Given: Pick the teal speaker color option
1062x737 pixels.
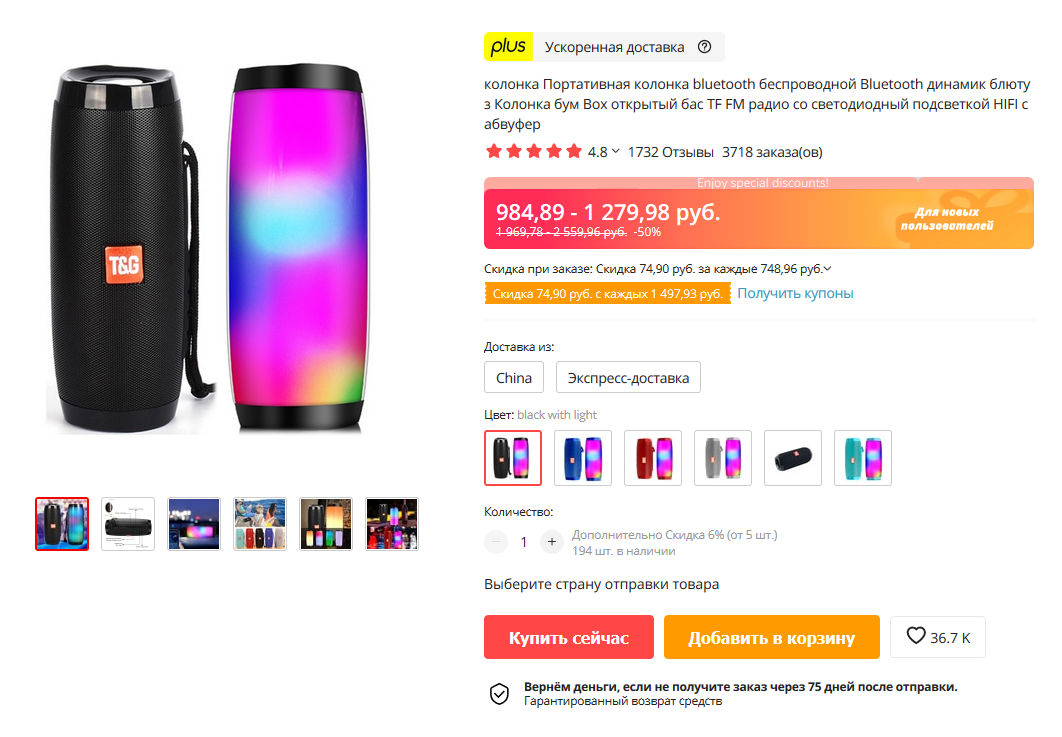Looking at the screenshot, I should (862, 458).
